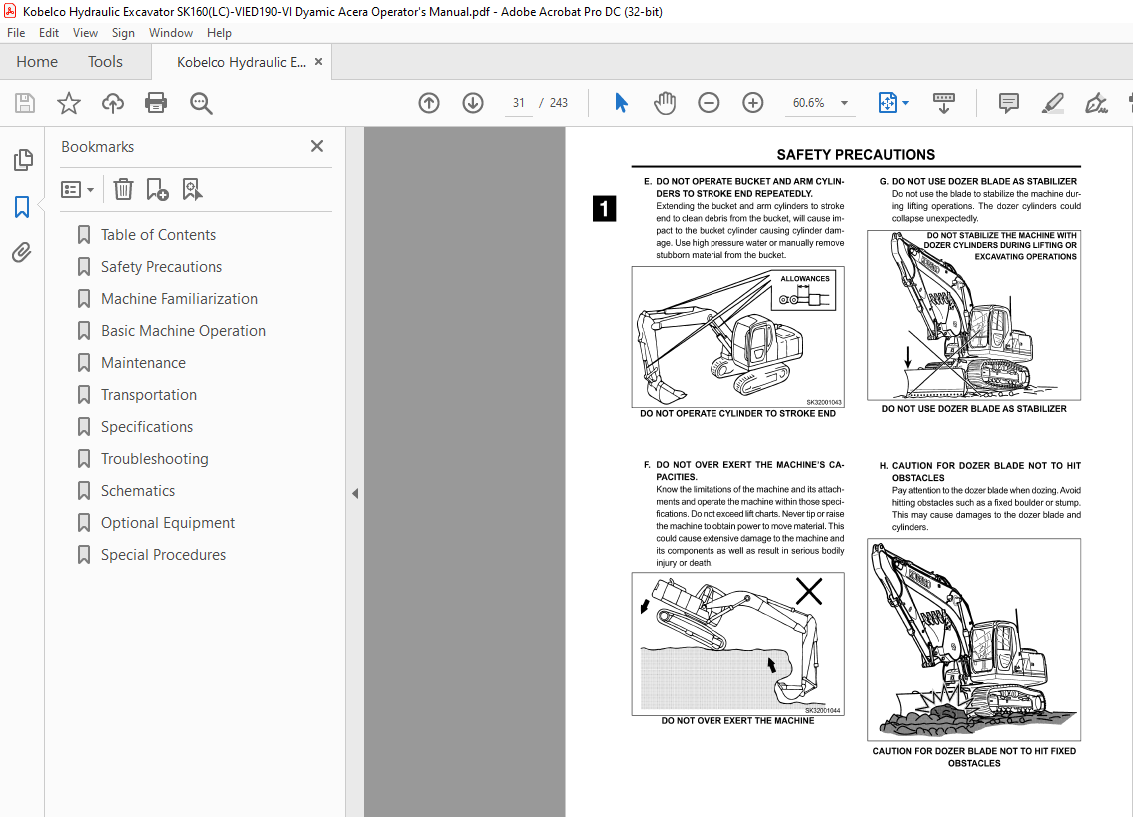Open the Help menu

pos(219,33)
